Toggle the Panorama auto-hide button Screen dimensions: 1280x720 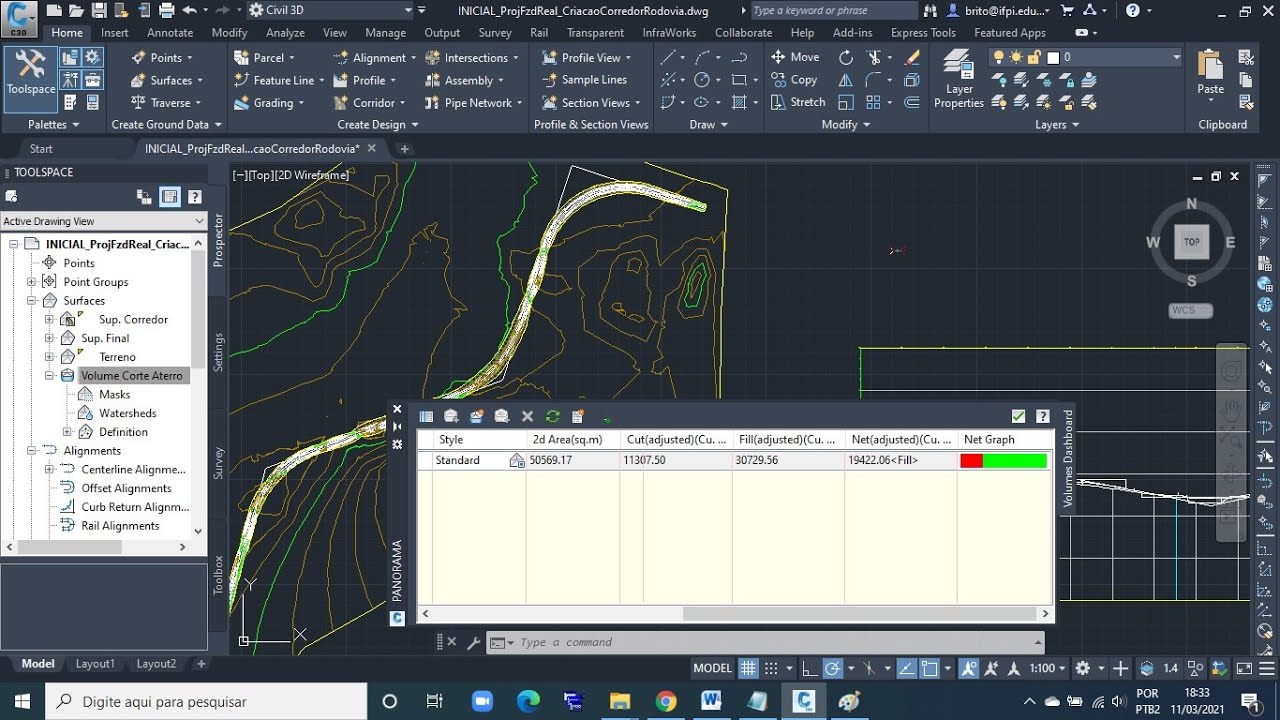(397, 427)
